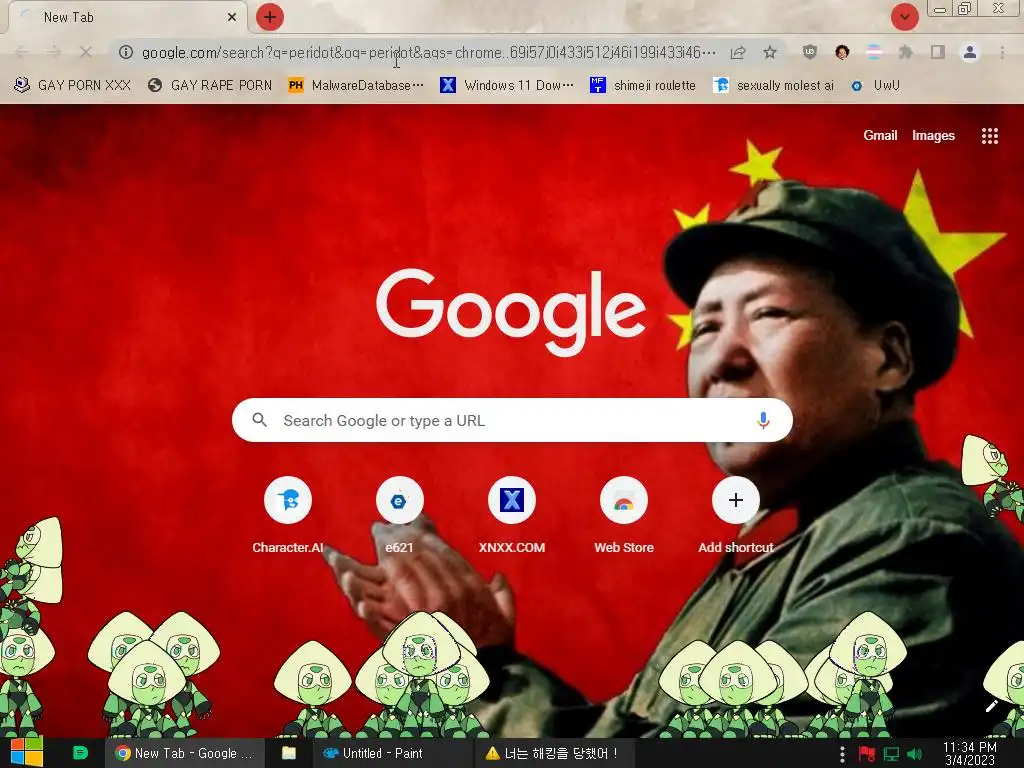This screenshot has height=768, width=1024.
Task: Open Google Images link
Action: tap(933, 135)
